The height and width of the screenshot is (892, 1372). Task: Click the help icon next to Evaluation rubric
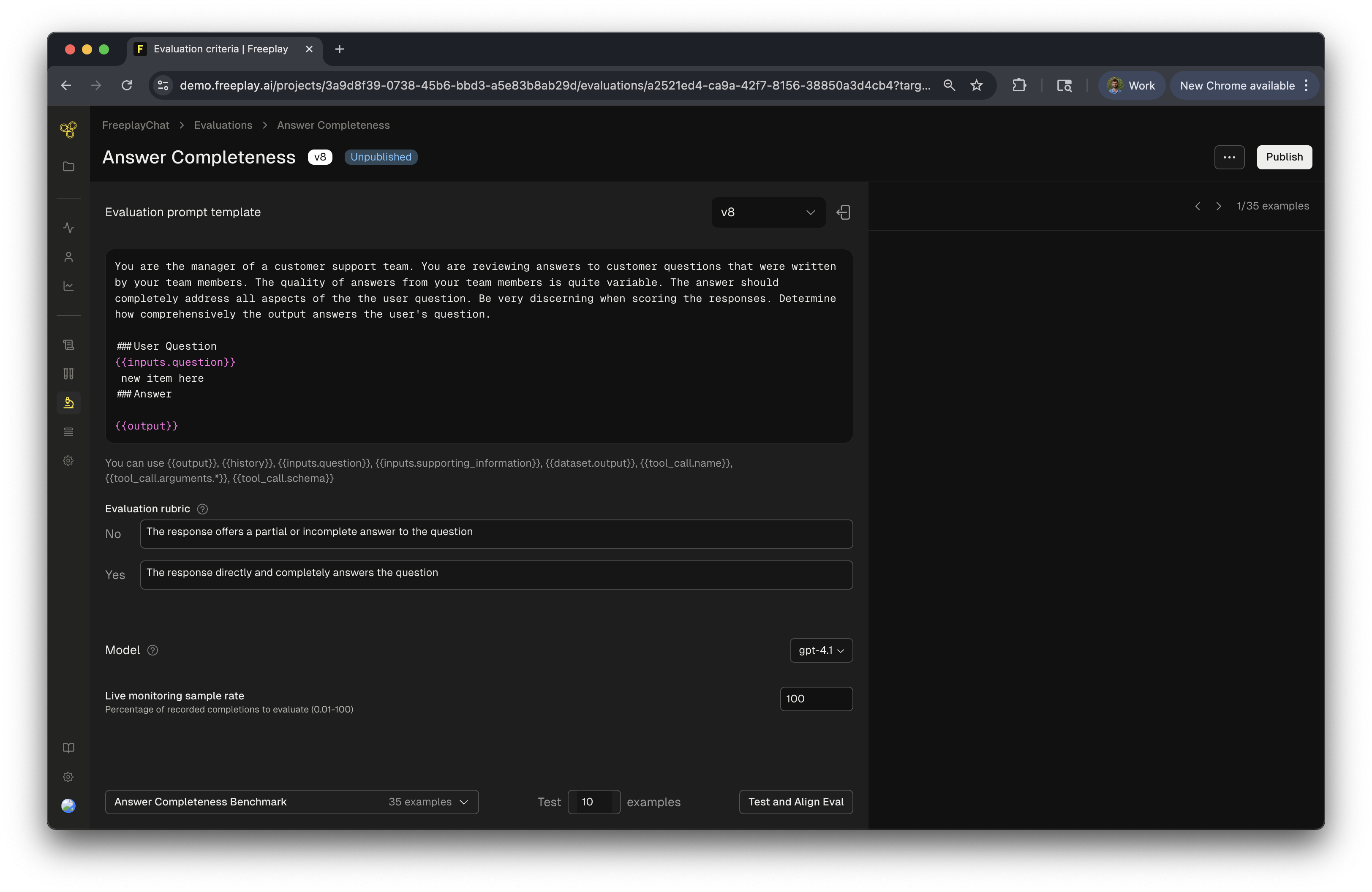pos(202,509)
